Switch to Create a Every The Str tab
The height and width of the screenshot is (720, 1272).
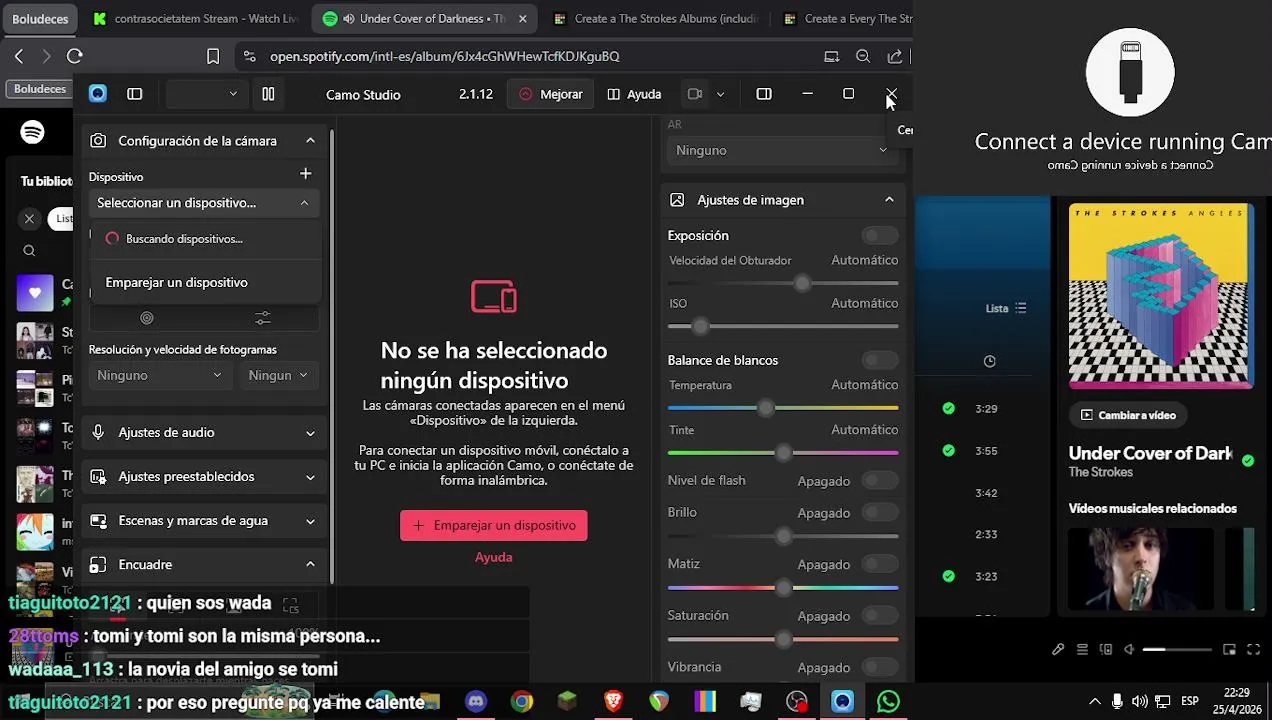tap(846, 18)
